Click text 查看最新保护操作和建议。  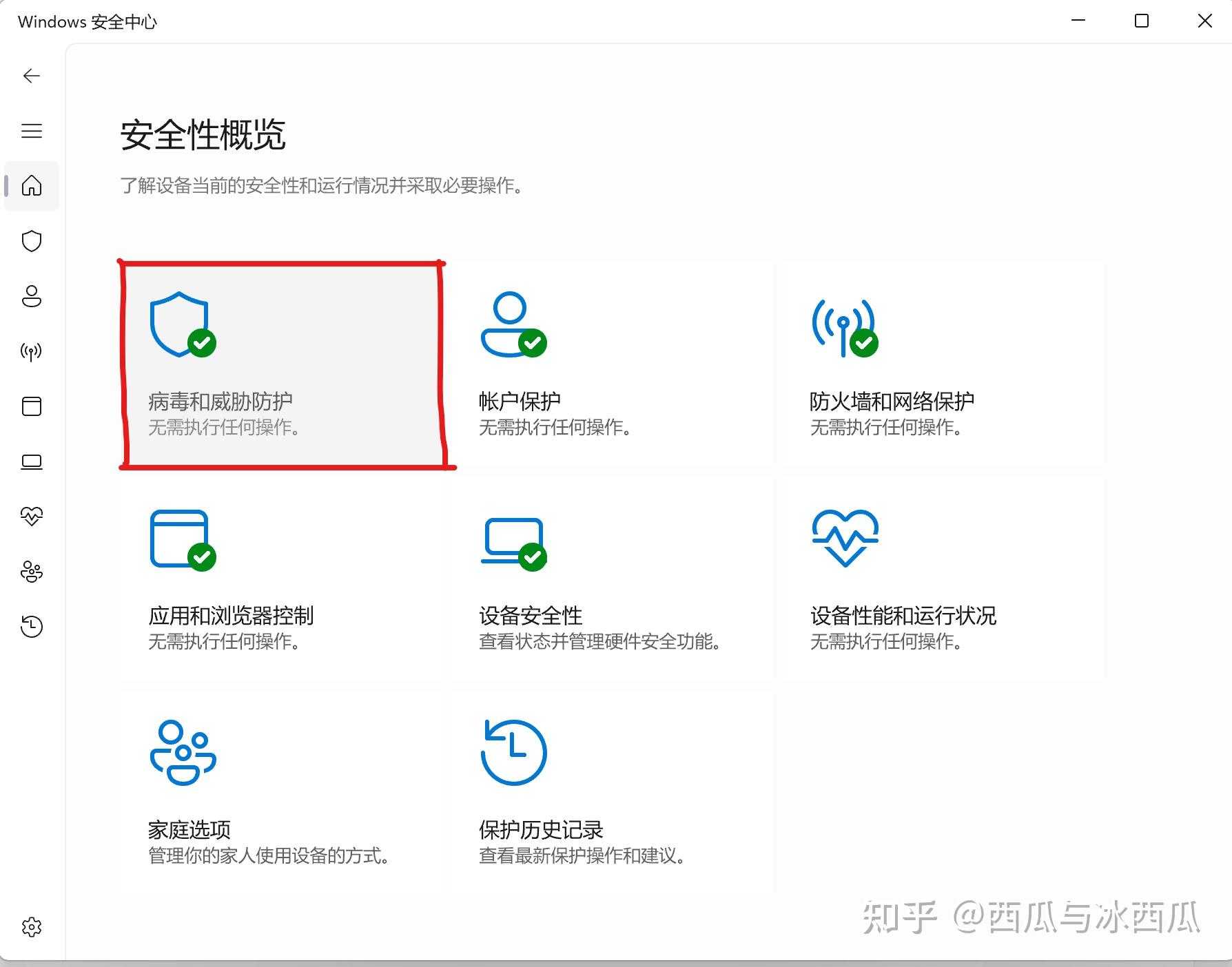point(582,856)
